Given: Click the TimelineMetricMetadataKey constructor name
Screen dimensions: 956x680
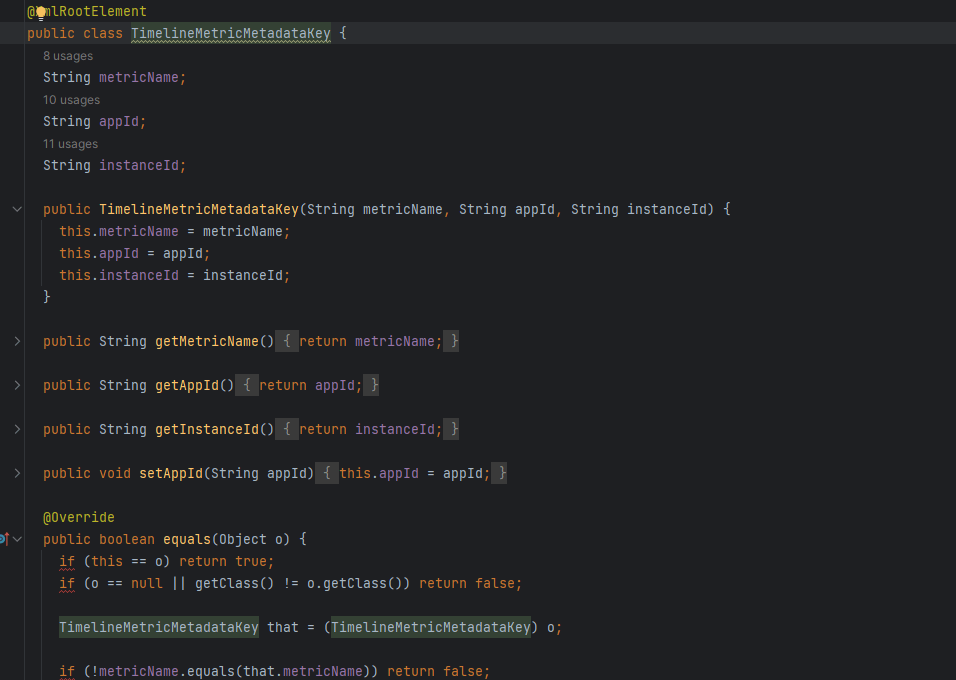Looking at the screenshot, I should point(199,209).
